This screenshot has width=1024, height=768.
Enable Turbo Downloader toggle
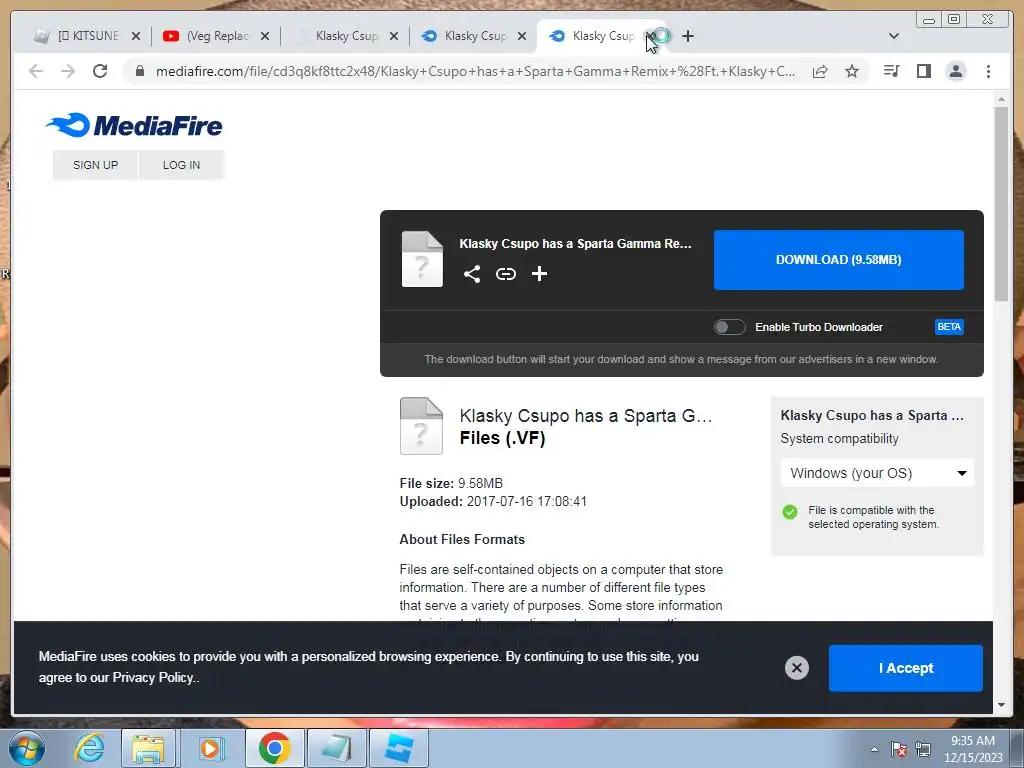click(x=729, y=327)
